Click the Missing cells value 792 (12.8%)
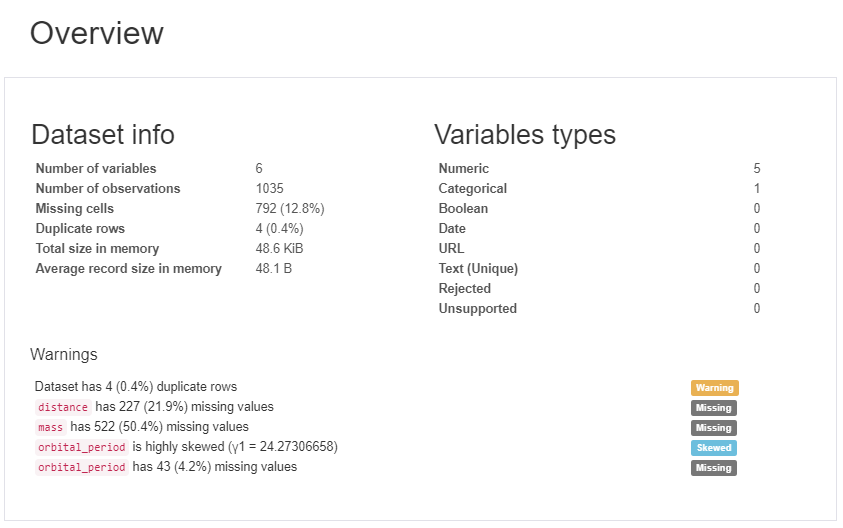843x528 pixels. (290, 209)
